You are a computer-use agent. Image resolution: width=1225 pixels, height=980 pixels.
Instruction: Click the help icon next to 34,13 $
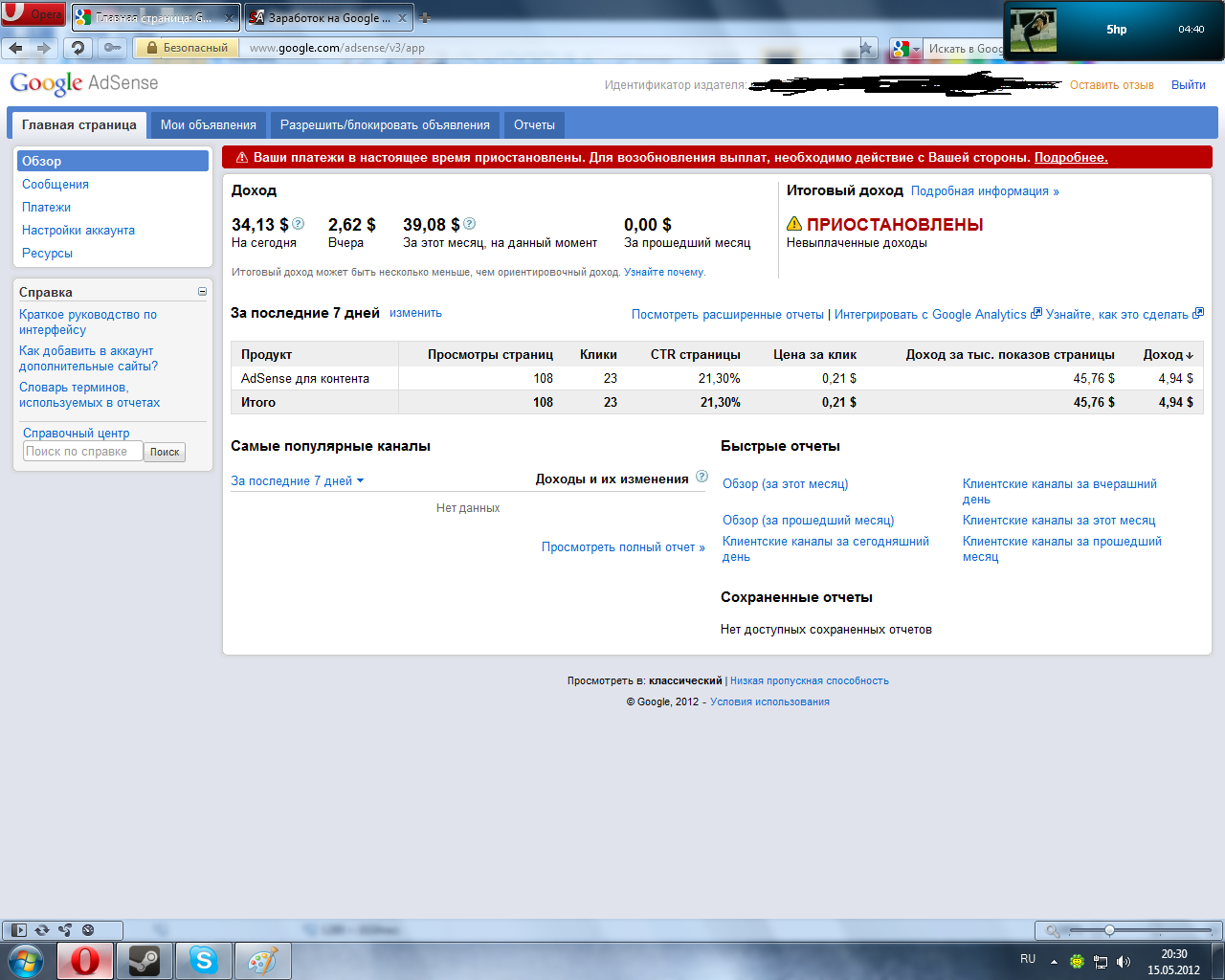point(298,223)
